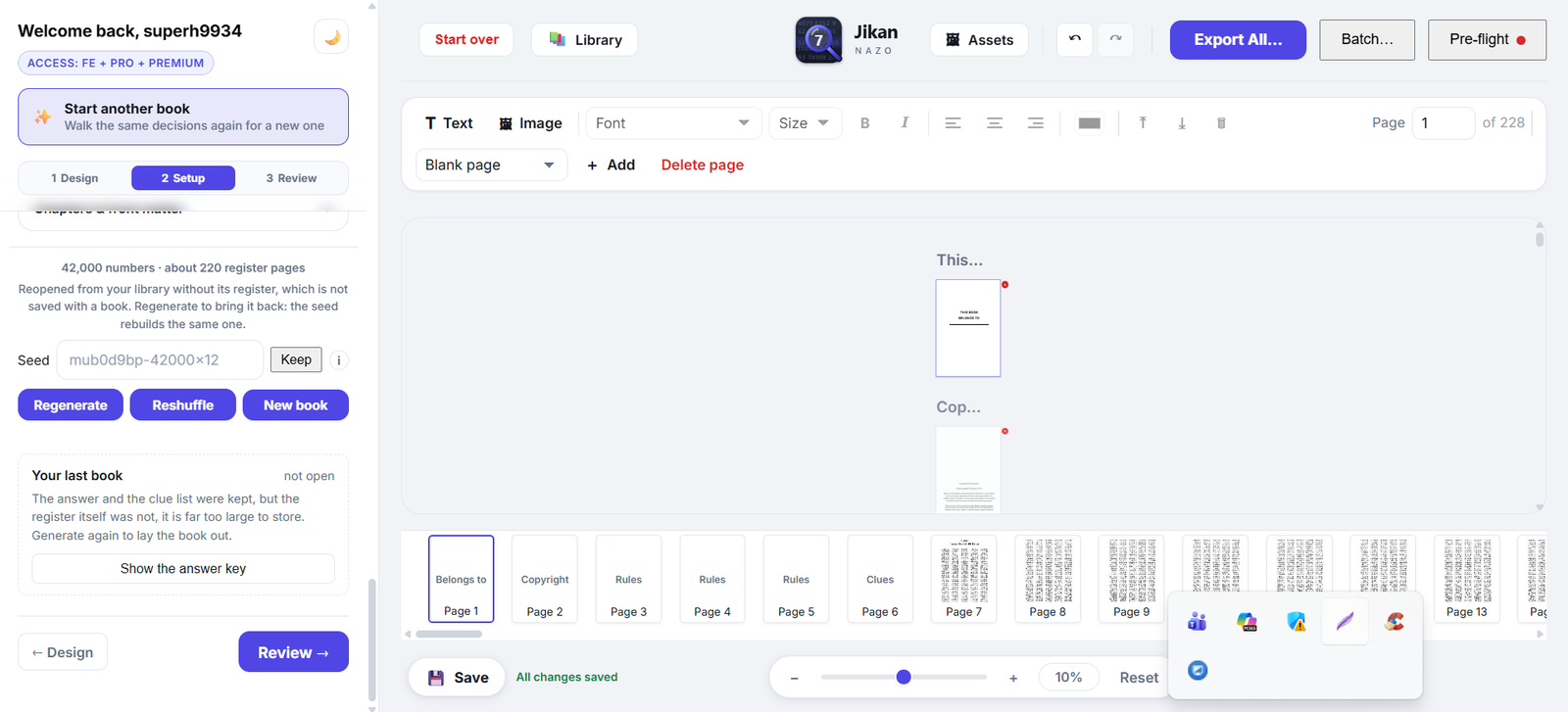Click the seed info icon
1568x712 pixels.
pyautogui.click(x=339, y=360)
